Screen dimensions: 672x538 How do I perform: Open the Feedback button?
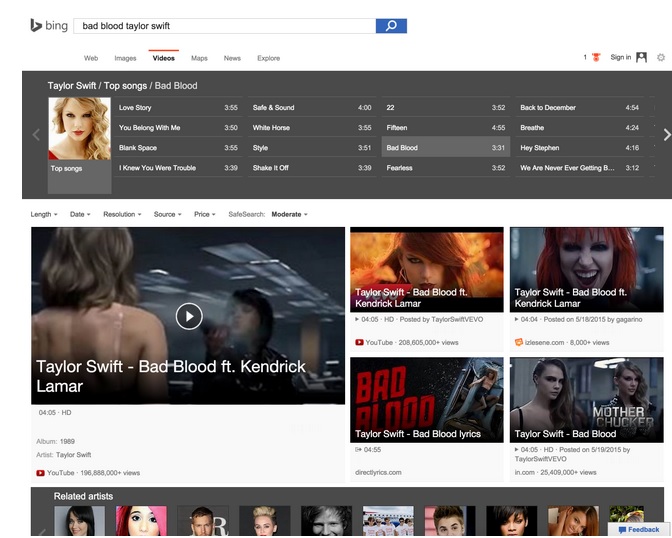(638, 530)
